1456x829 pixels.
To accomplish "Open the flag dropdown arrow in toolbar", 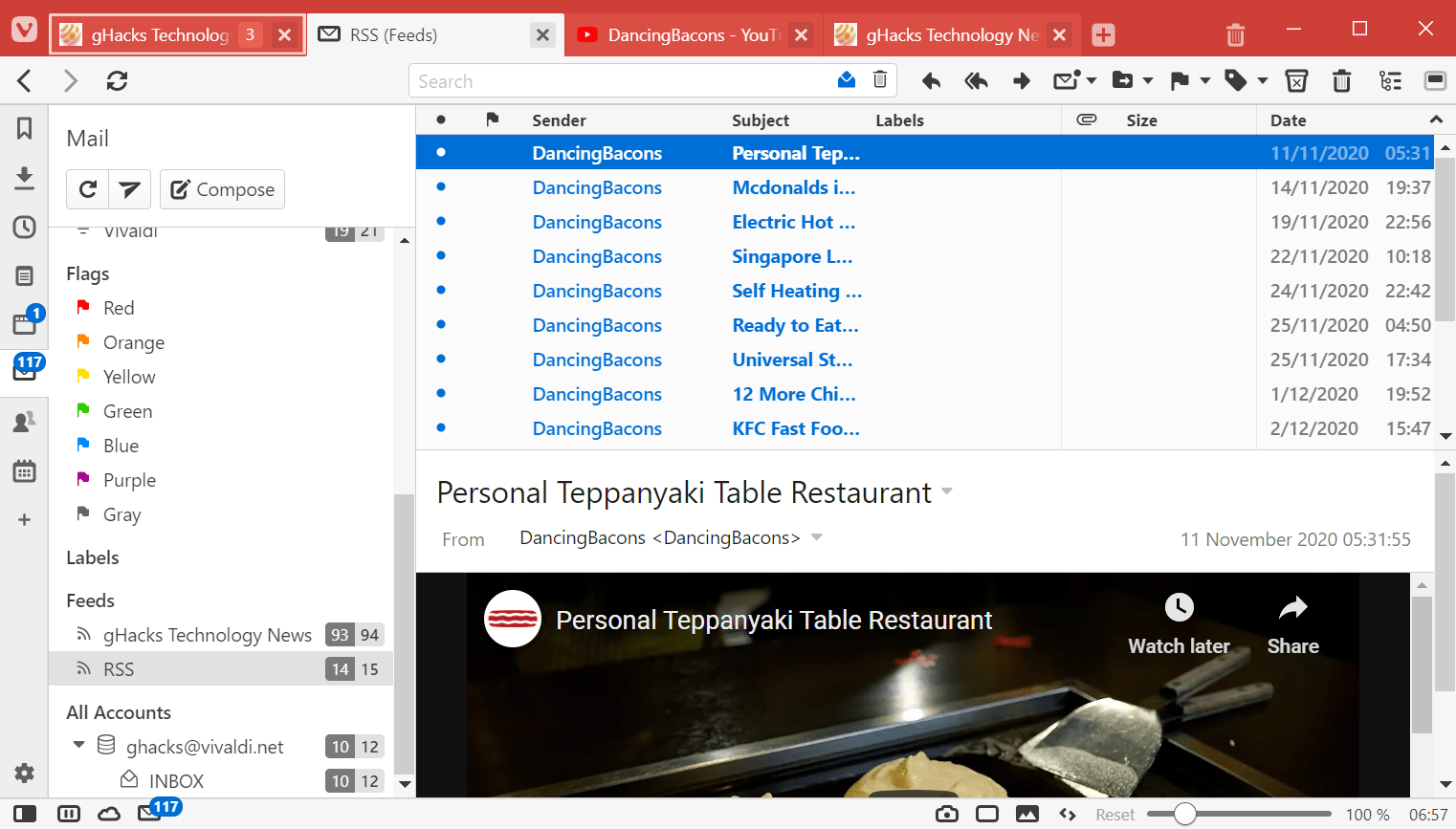I will coord(1205,81).
